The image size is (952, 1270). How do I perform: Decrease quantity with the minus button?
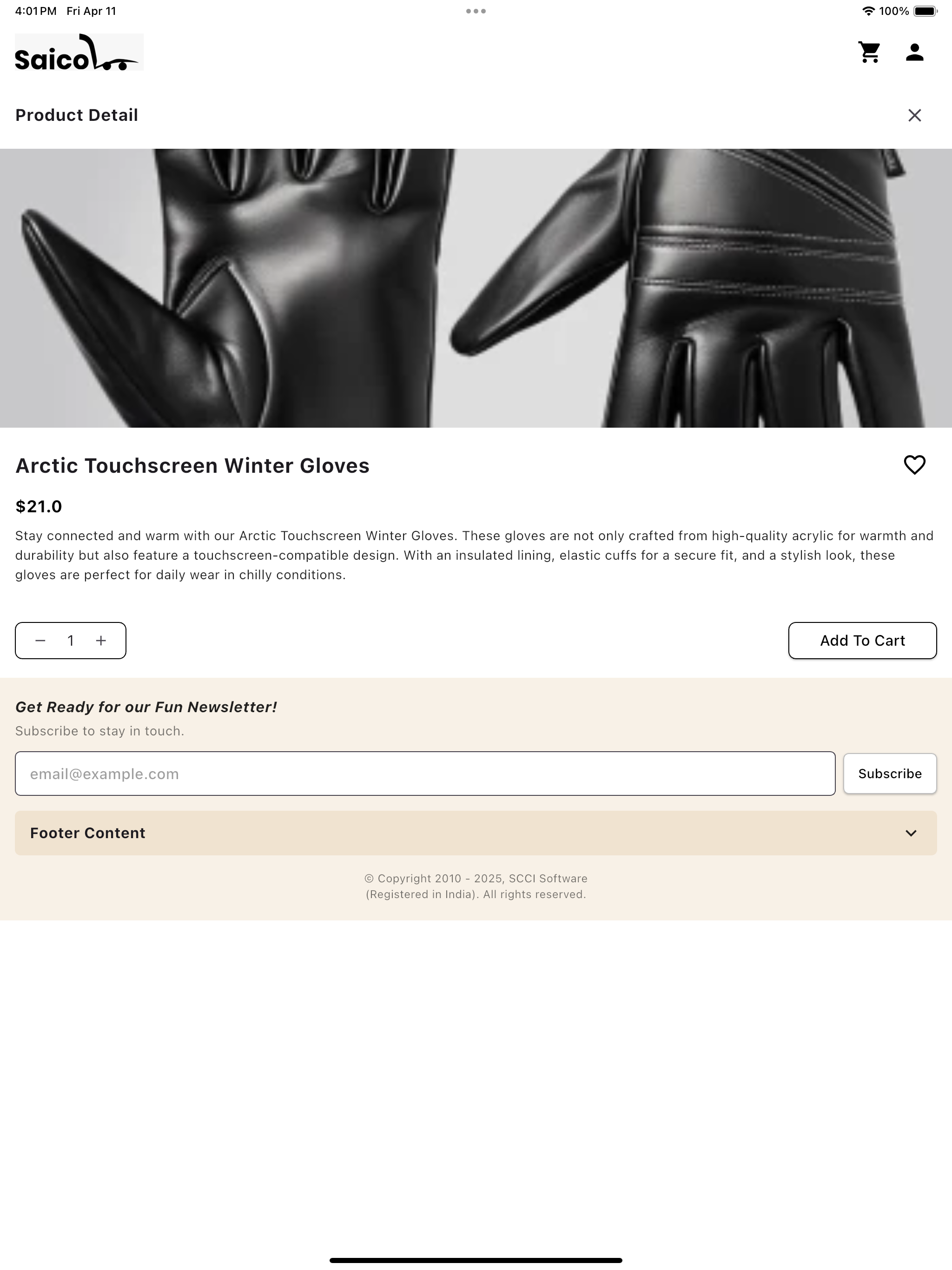[40, 640]
